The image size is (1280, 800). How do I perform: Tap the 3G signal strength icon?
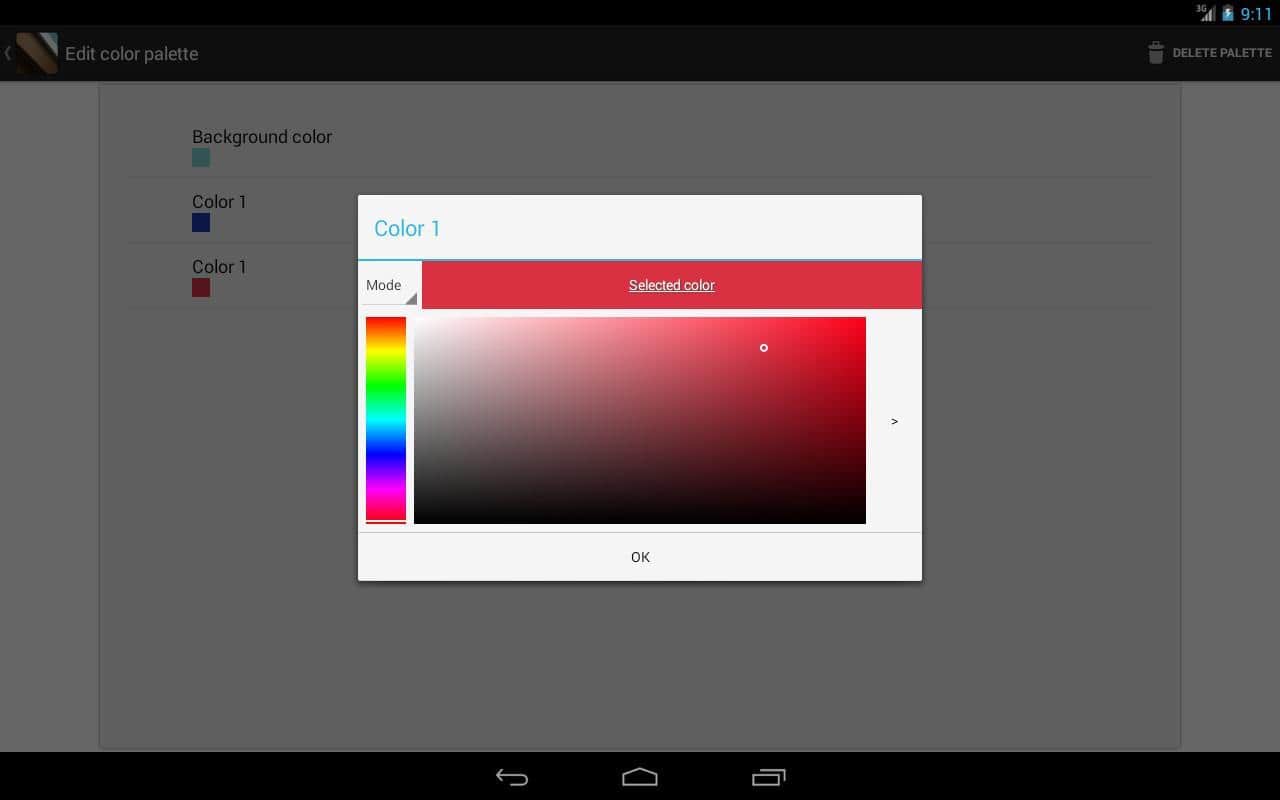pos(1206,13)
